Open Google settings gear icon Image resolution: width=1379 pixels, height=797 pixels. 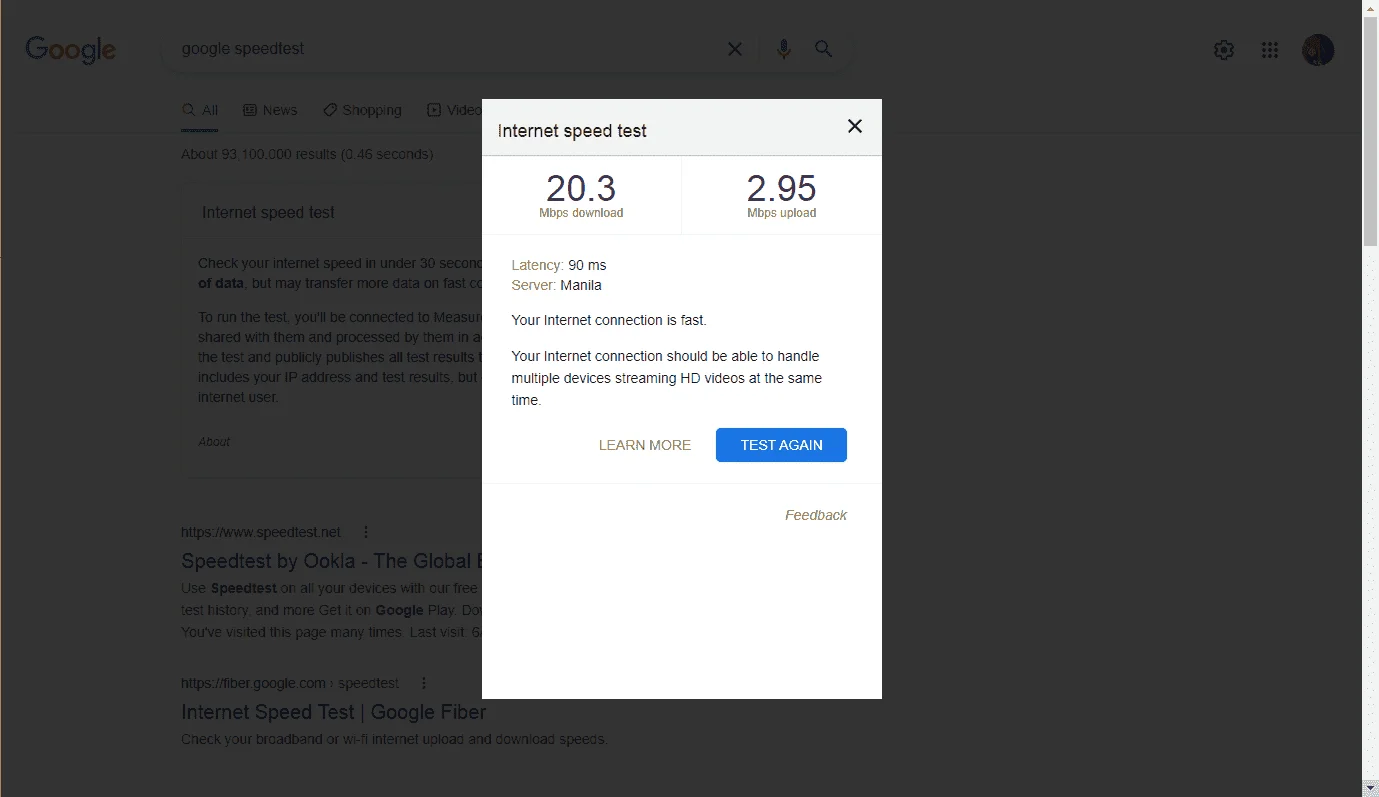(1224, 50)
